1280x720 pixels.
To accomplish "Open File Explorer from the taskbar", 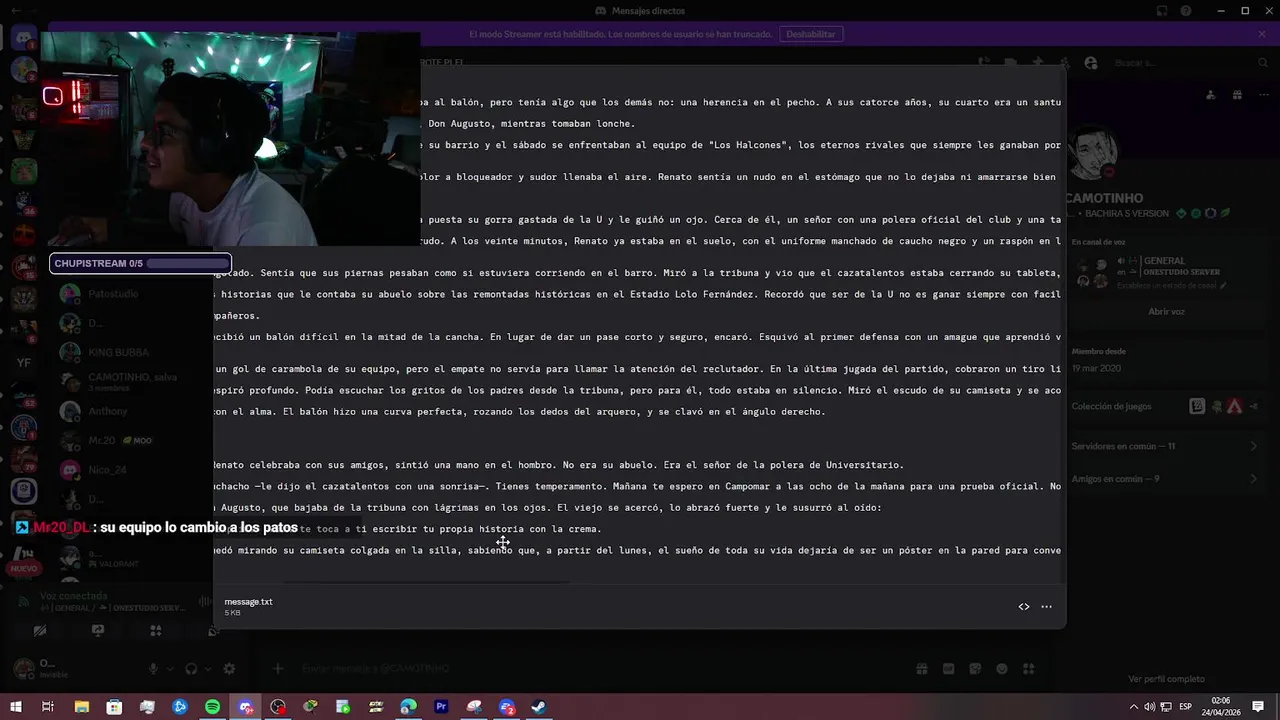I will [82, 707].
